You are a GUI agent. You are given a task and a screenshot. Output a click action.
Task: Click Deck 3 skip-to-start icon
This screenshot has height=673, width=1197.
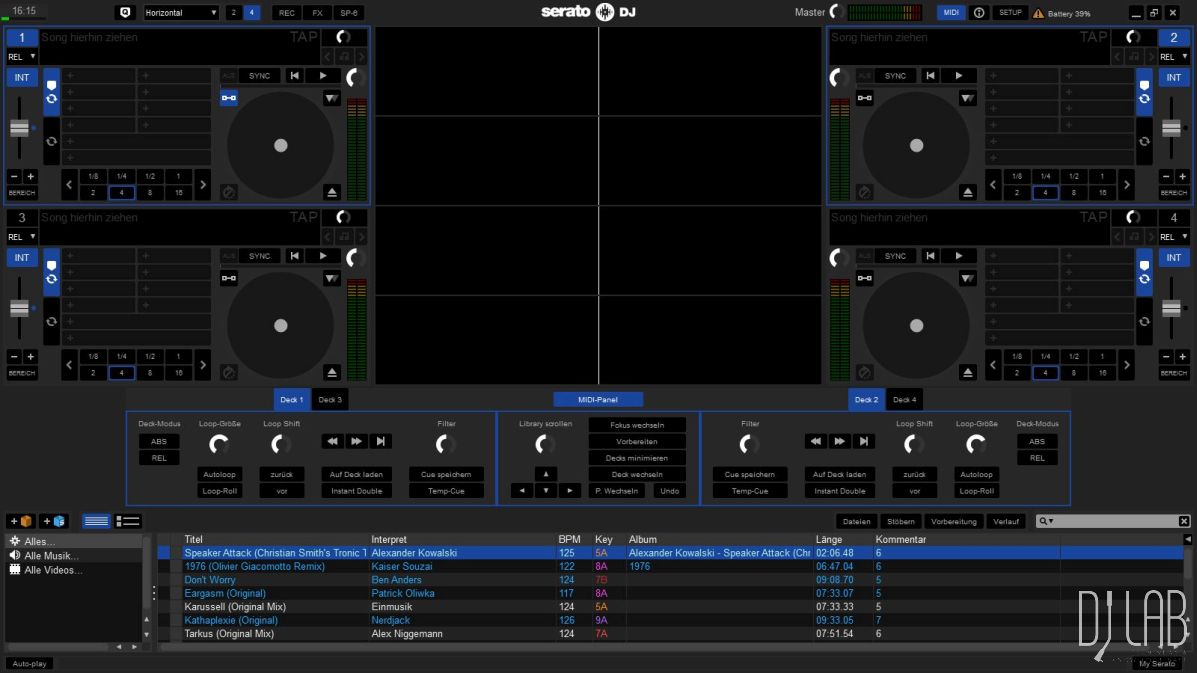click(294, 256)
